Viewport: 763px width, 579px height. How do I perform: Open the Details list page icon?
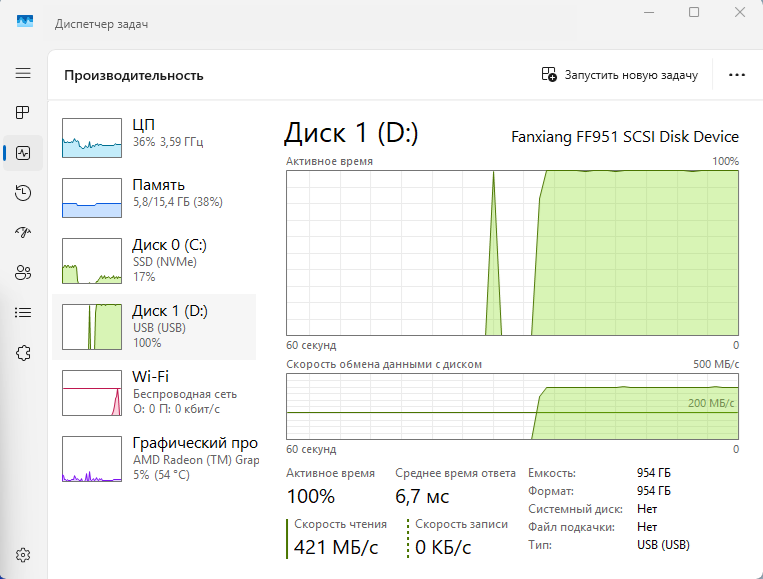coord(23,312)
